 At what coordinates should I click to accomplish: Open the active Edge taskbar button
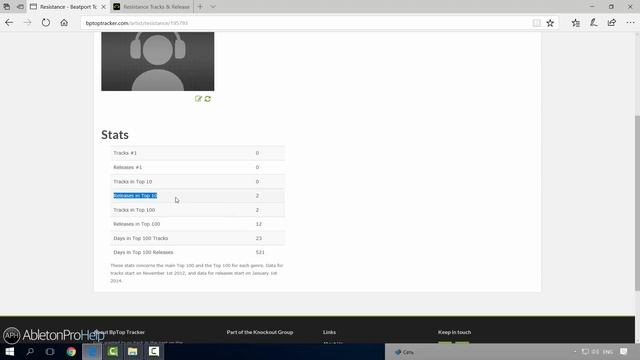92,351
